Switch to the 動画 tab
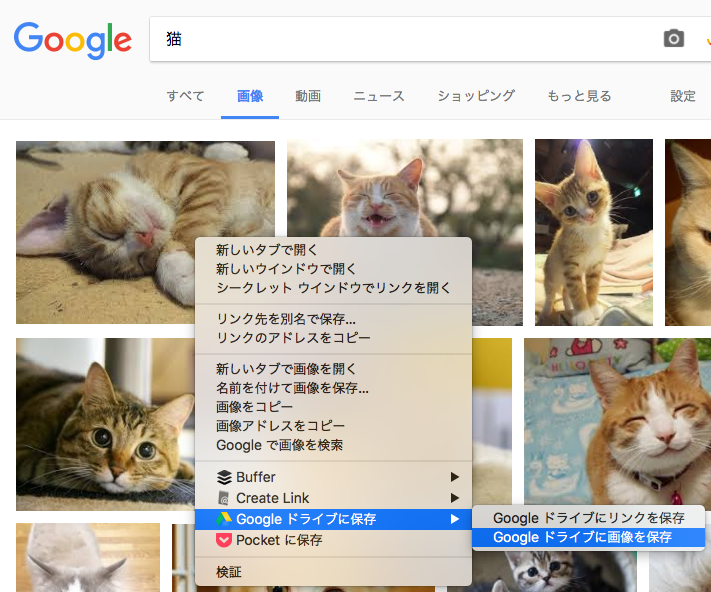 pos(308,96)
